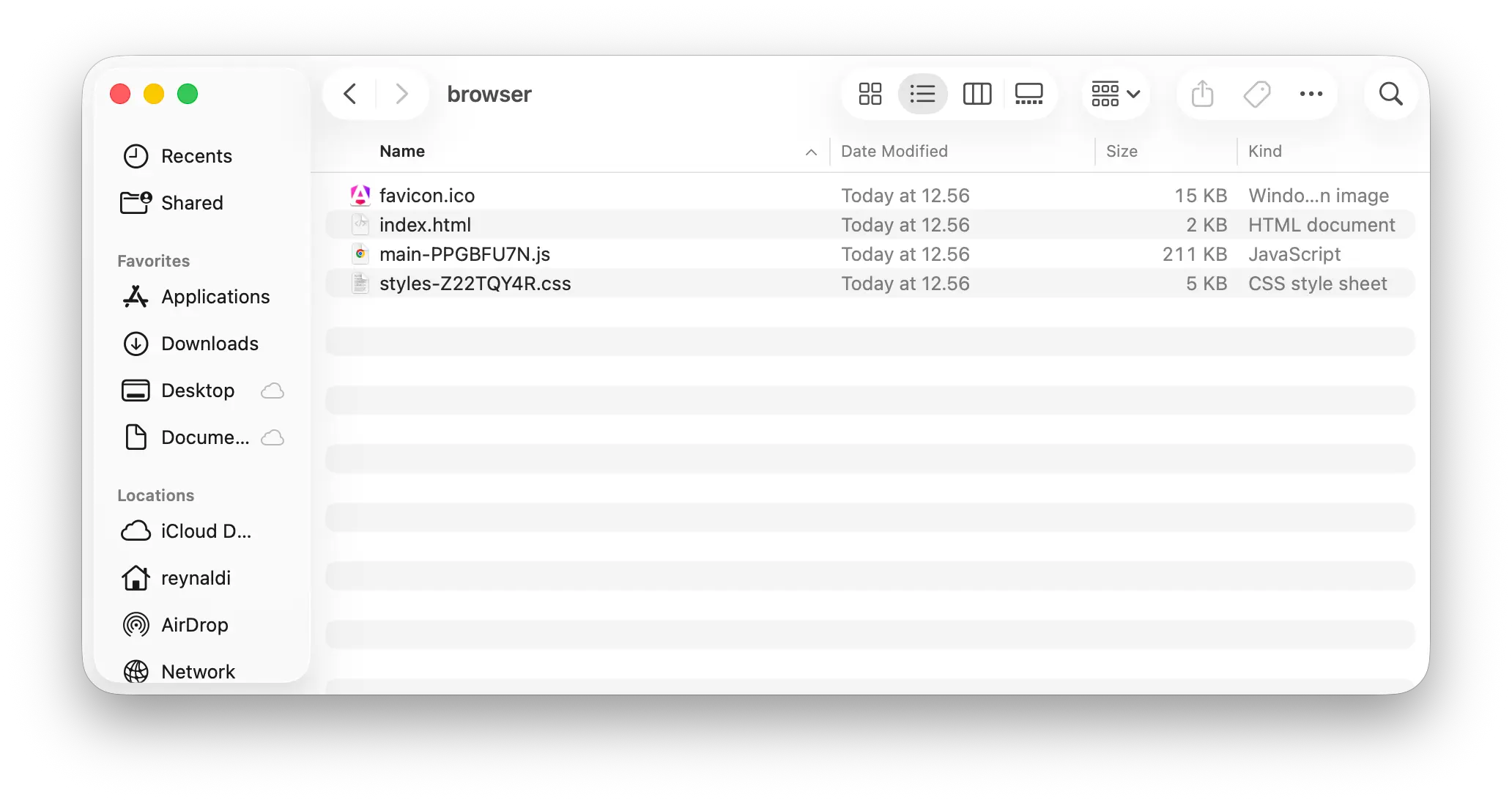
Task: Click the green zoom traffic light
Action: tap(188, 94)
